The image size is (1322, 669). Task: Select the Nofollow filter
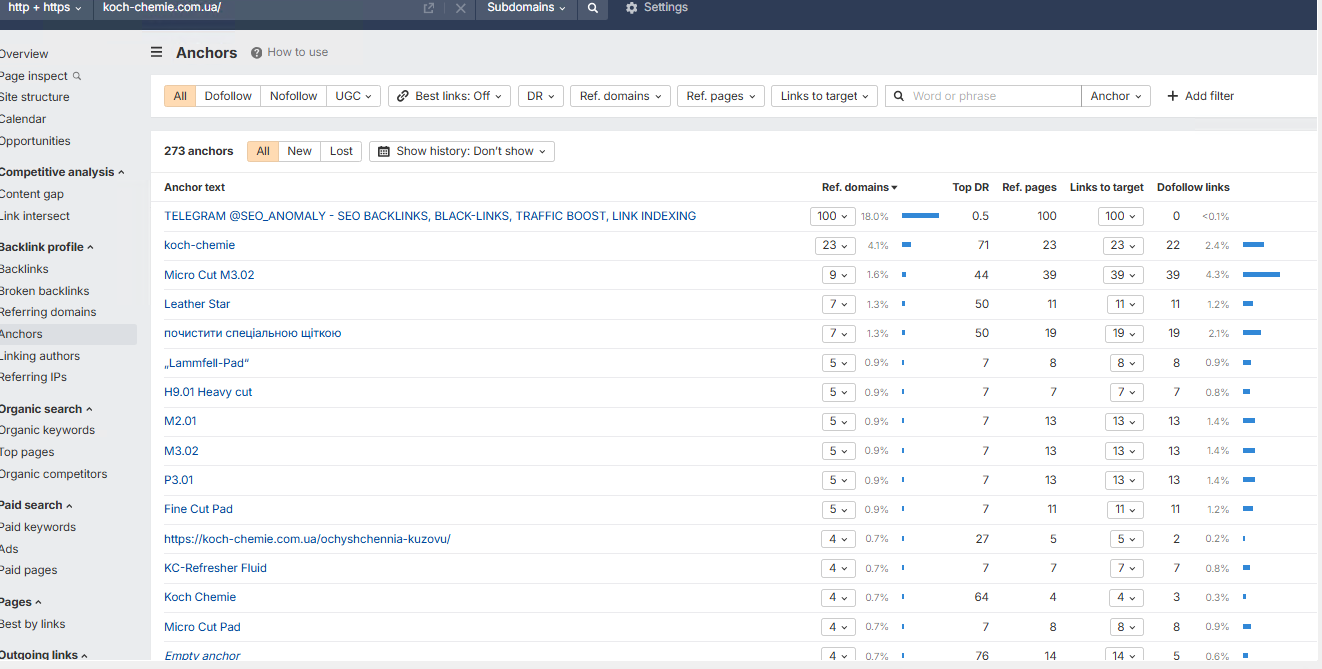pos(293,96)
